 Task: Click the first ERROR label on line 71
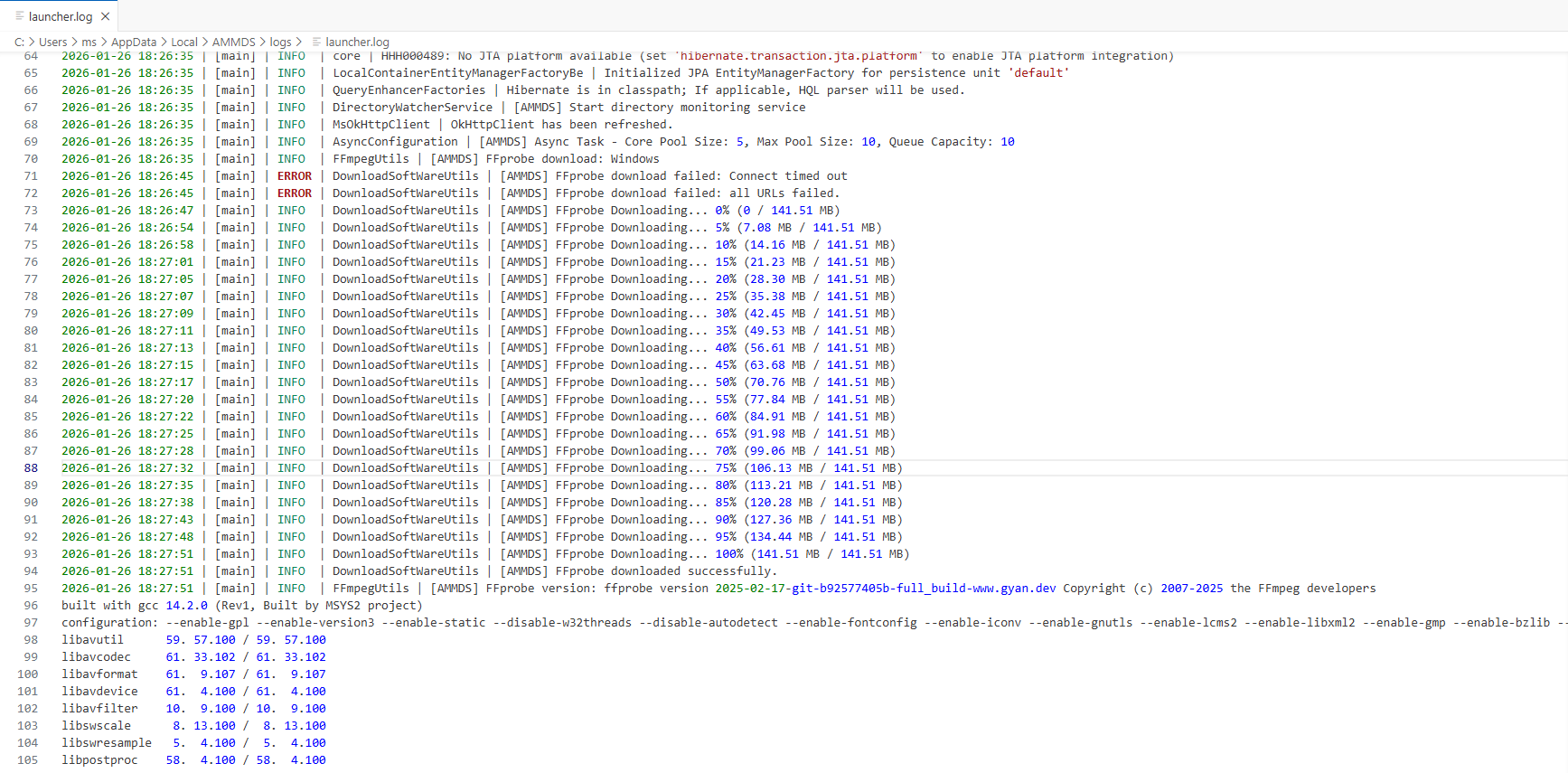coord(294,176)
